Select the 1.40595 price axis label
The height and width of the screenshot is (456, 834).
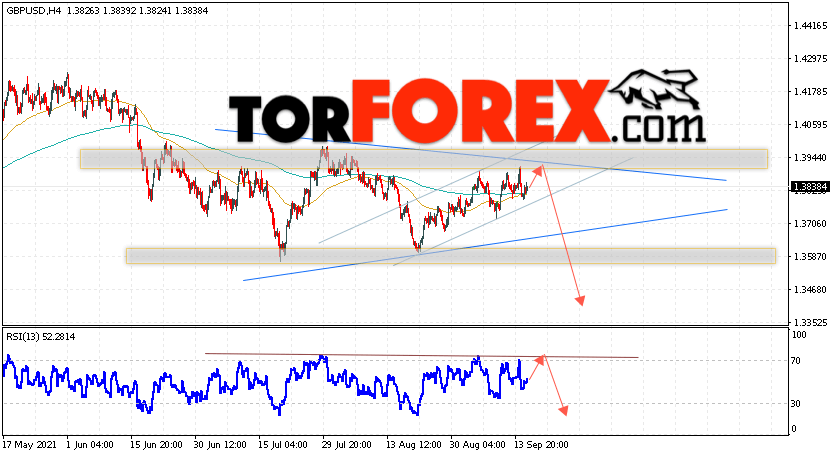811,125
